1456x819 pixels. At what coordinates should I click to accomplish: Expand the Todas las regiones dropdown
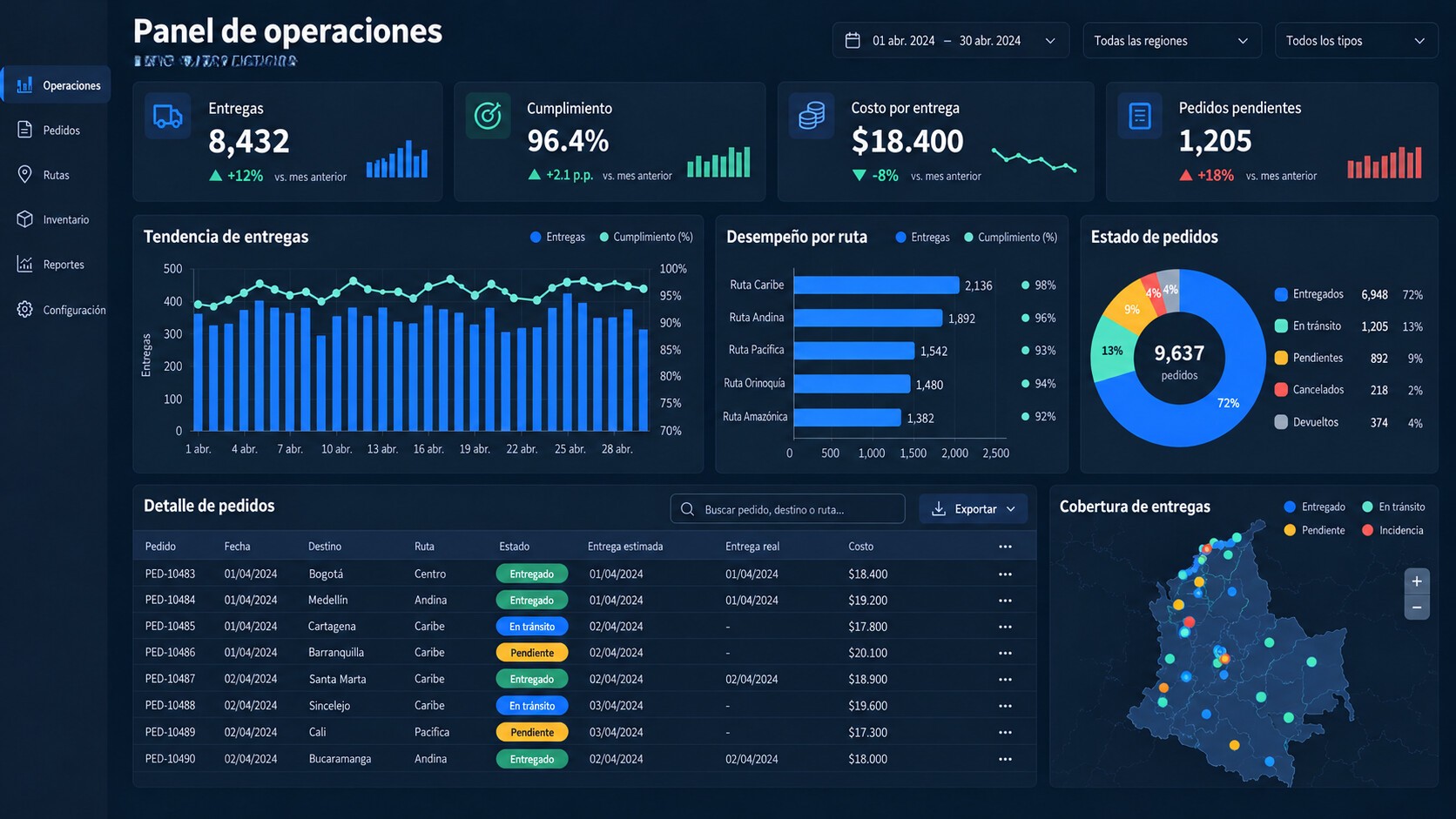pyautogui.click(x=1172, y=41)
